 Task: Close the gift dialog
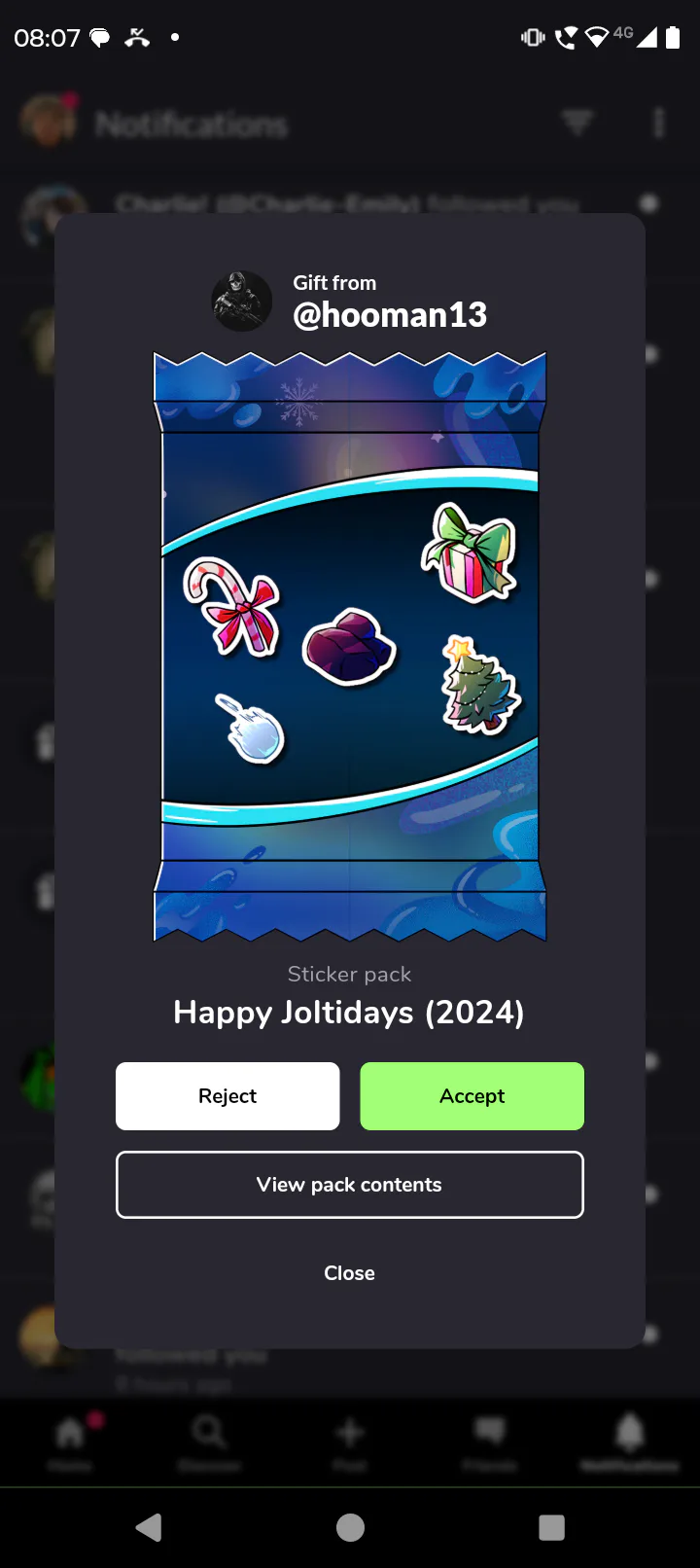(350, 1273)
